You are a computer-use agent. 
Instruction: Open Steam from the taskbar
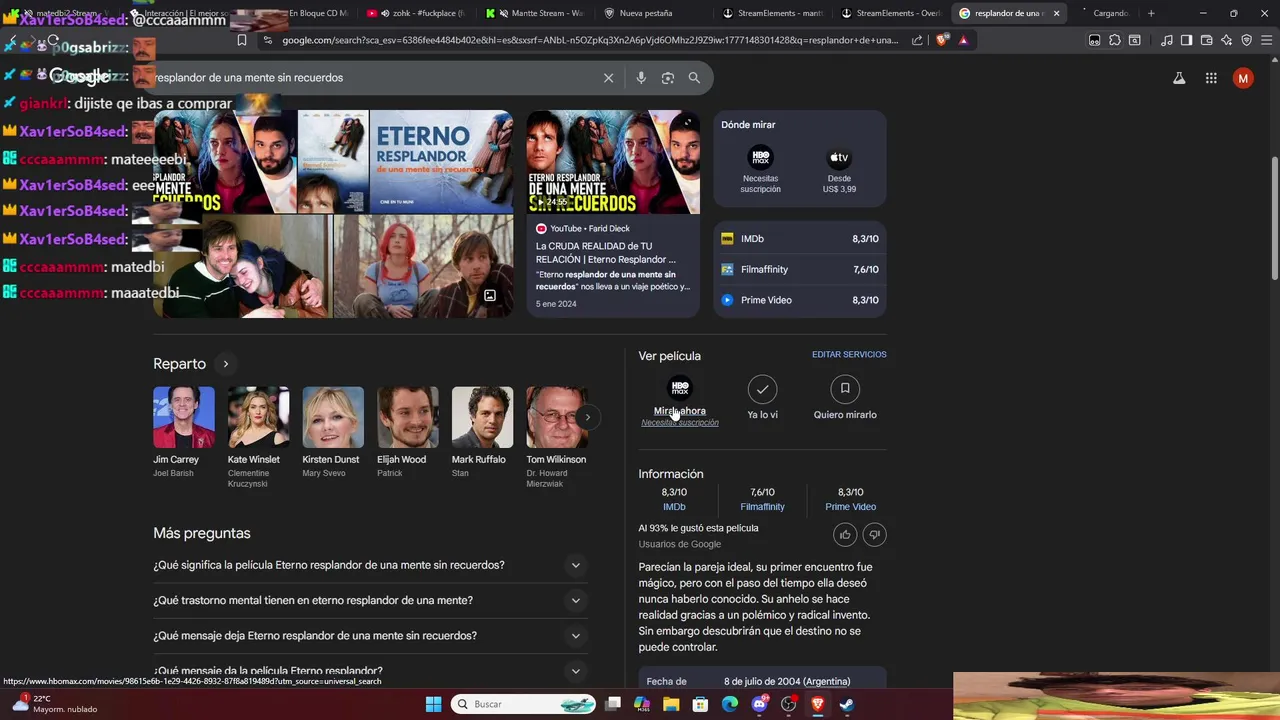click(x=846, y=704)
